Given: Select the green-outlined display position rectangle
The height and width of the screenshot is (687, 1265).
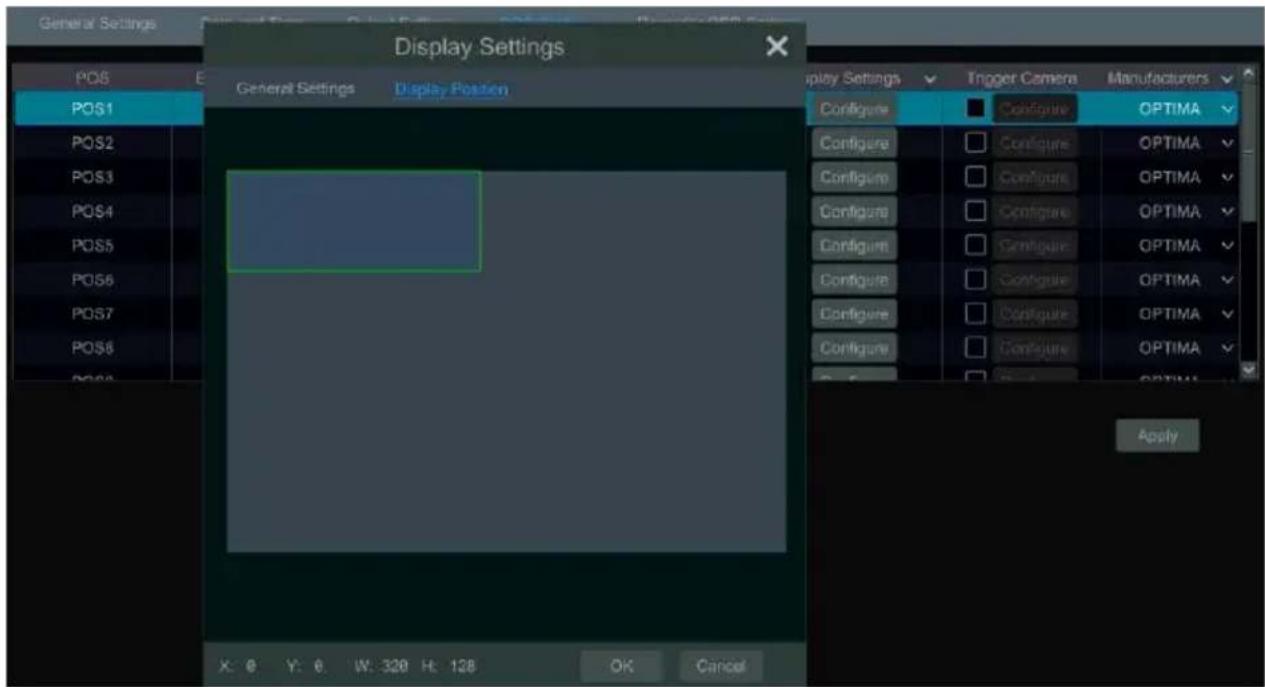Looking at the screenshot, I should 353,221.
